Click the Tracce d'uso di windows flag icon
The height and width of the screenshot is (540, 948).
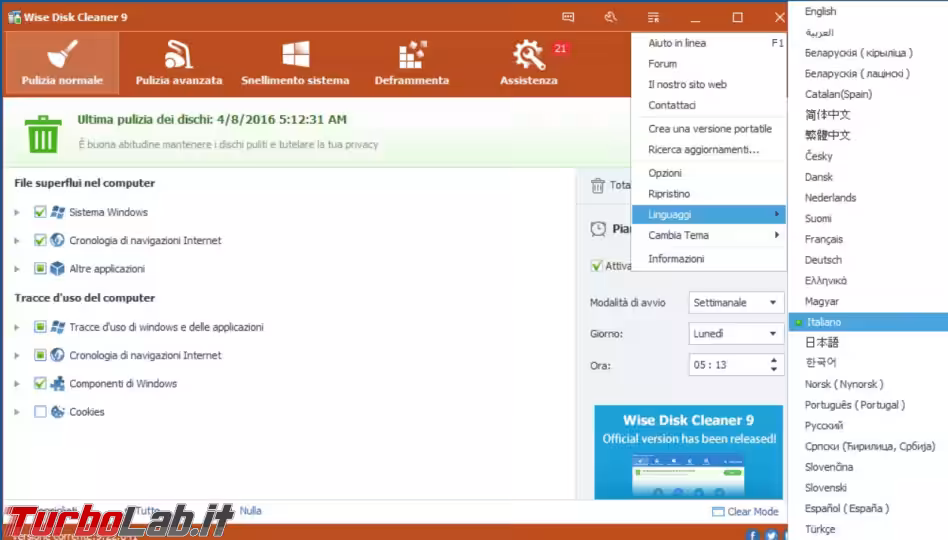(x=57, y=327)
